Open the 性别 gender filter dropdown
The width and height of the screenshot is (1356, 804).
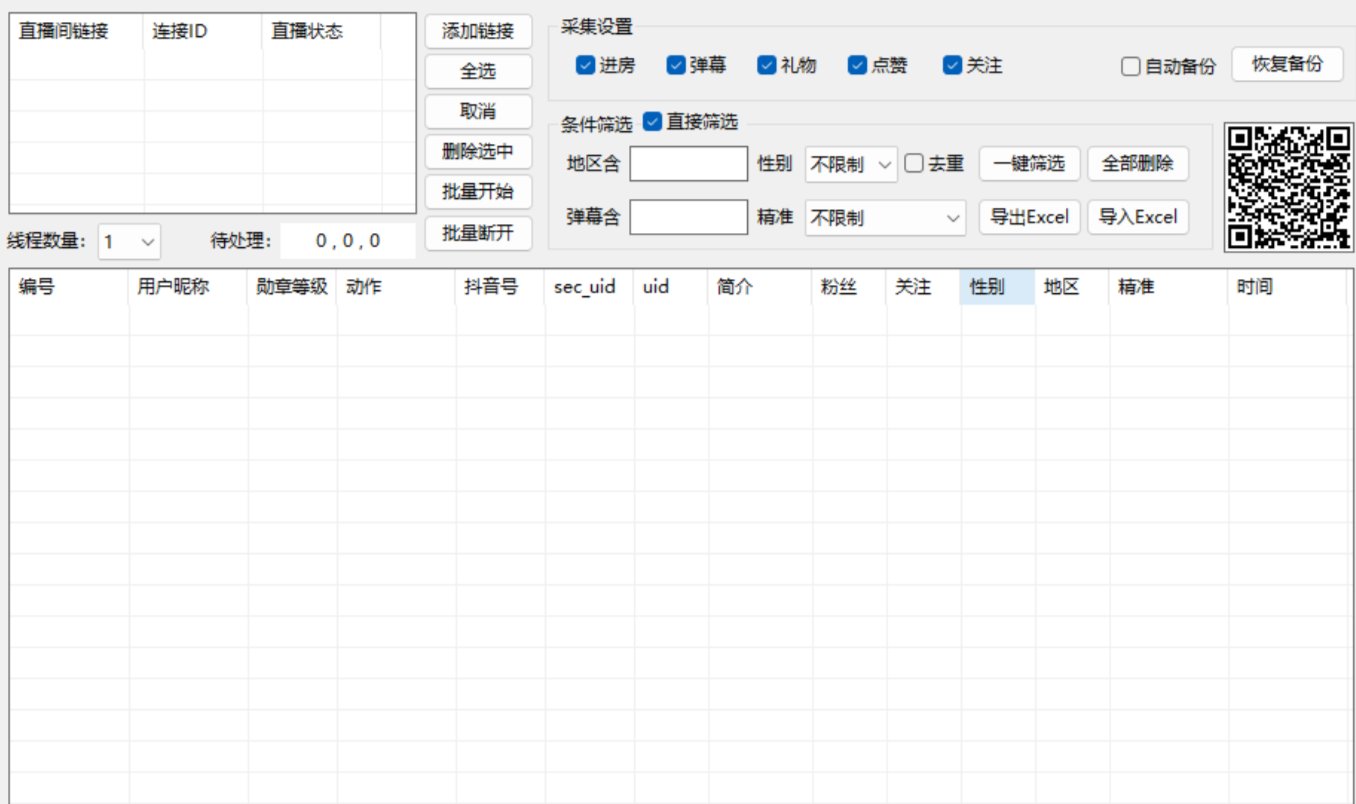point(850,163)
